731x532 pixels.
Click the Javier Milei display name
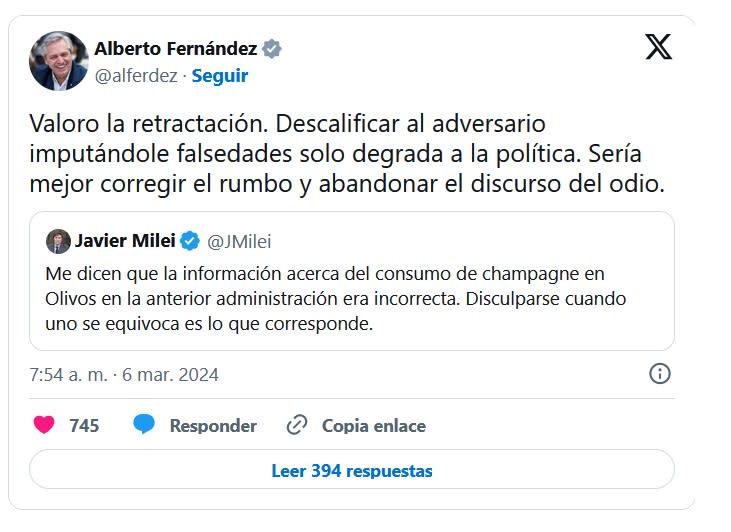tap(125, 241)
